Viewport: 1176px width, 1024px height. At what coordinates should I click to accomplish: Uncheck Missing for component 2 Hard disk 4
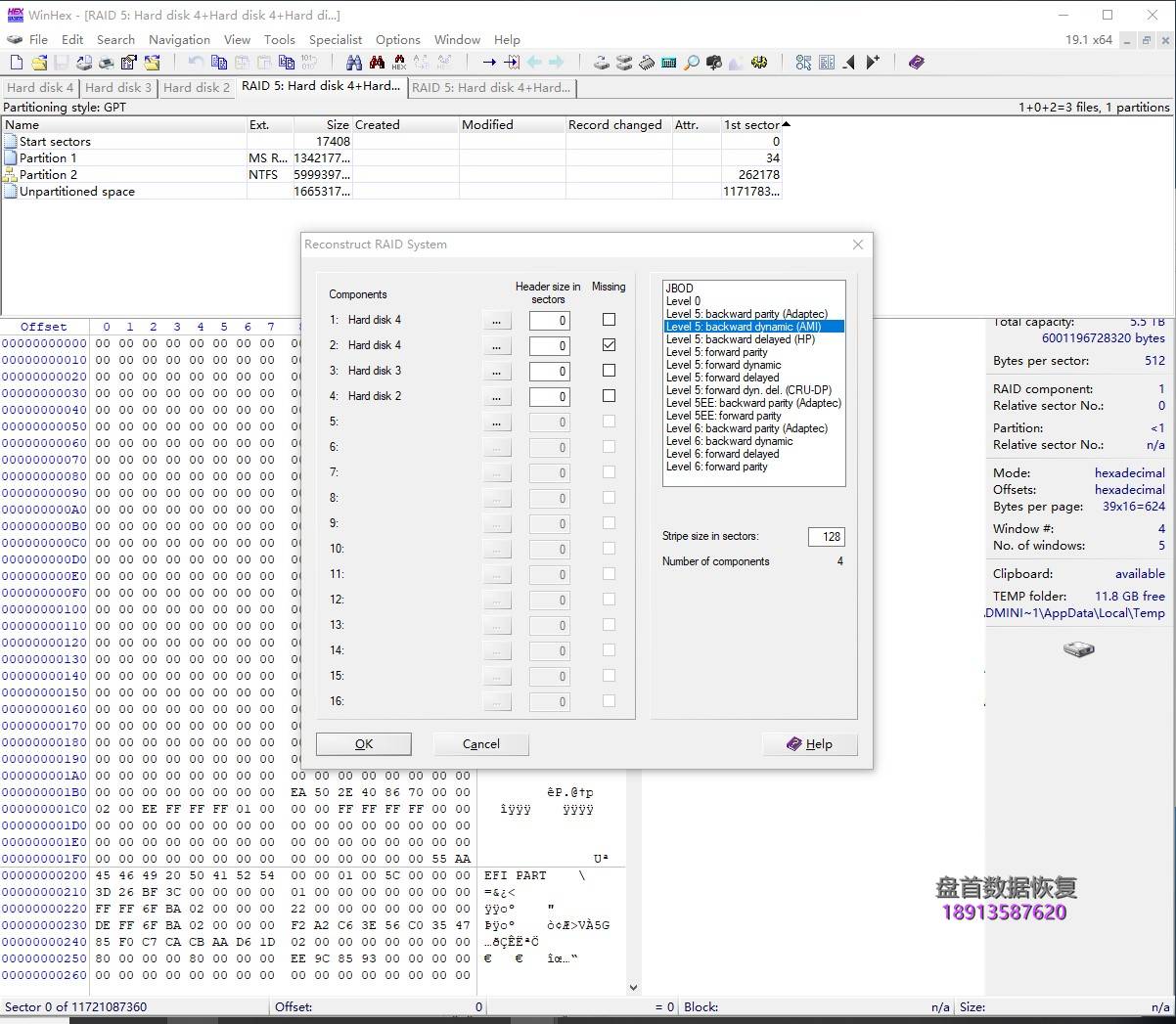pyautogui.click(x=609, y=344)
